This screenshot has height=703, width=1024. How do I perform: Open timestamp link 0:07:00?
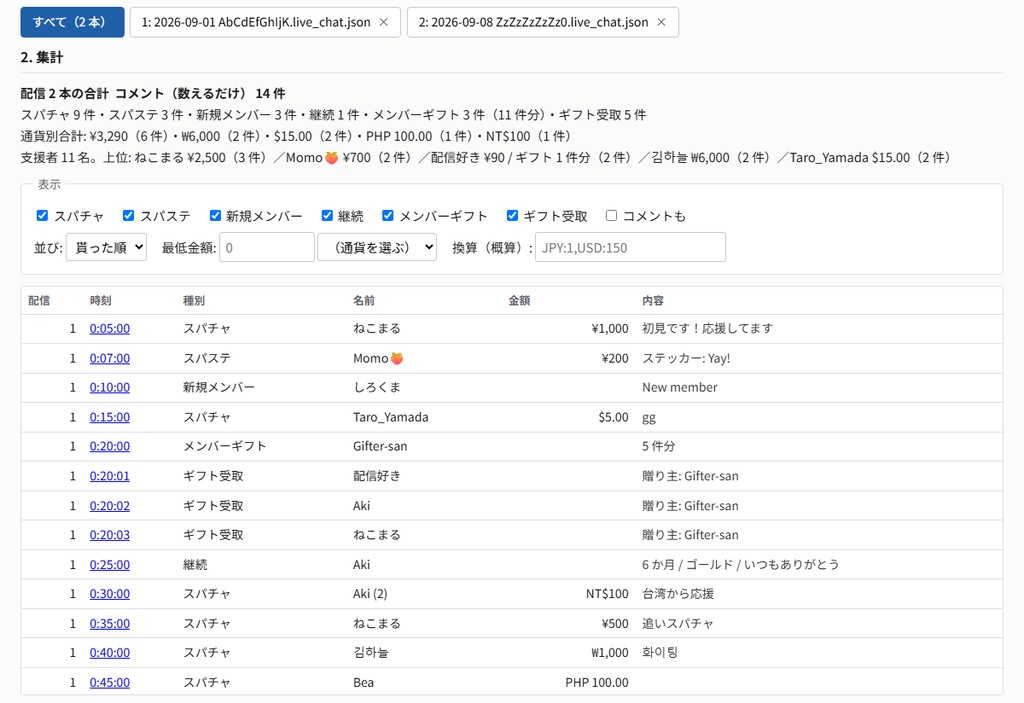coord(110,358)
